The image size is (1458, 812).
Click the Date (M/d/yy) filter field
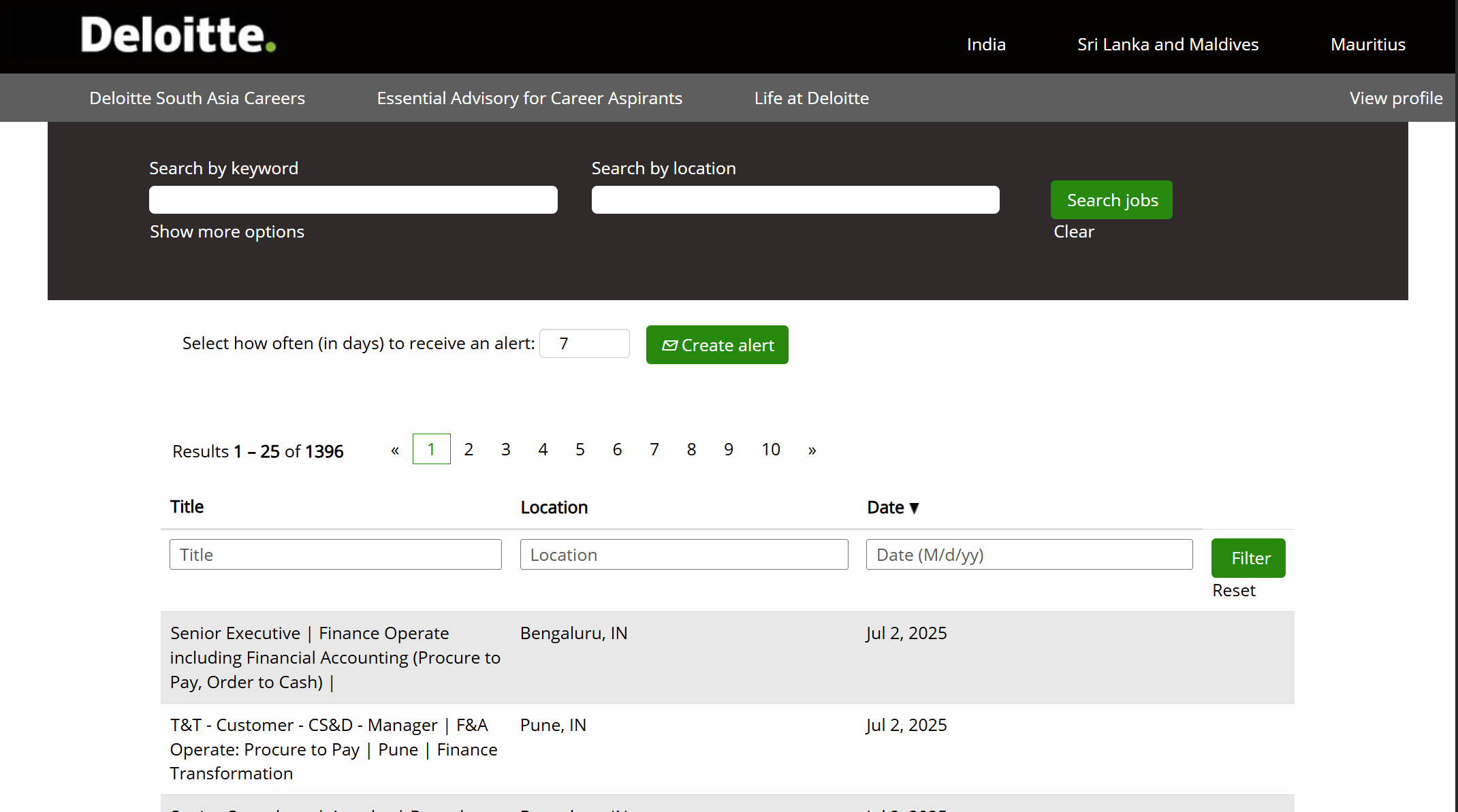coord(1029,554)
